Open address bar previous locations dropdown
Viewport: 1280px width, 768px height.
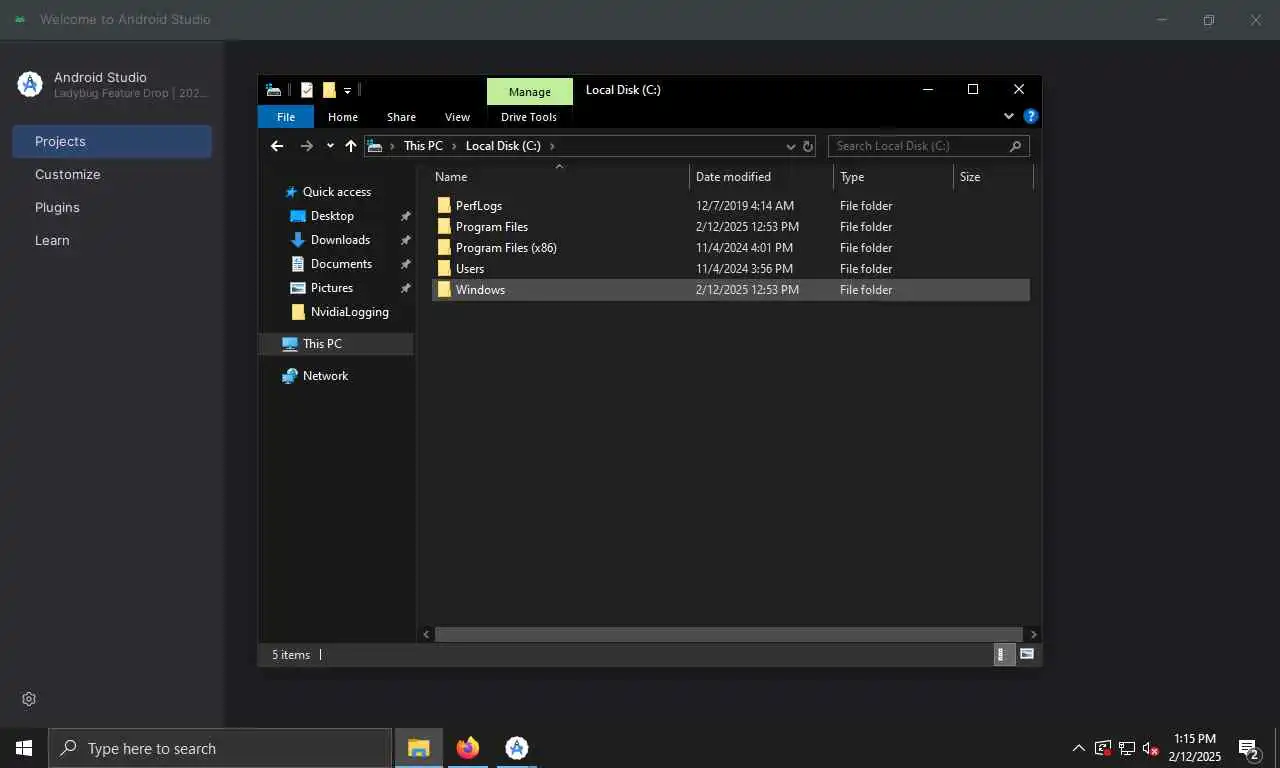tap(791, 146)
